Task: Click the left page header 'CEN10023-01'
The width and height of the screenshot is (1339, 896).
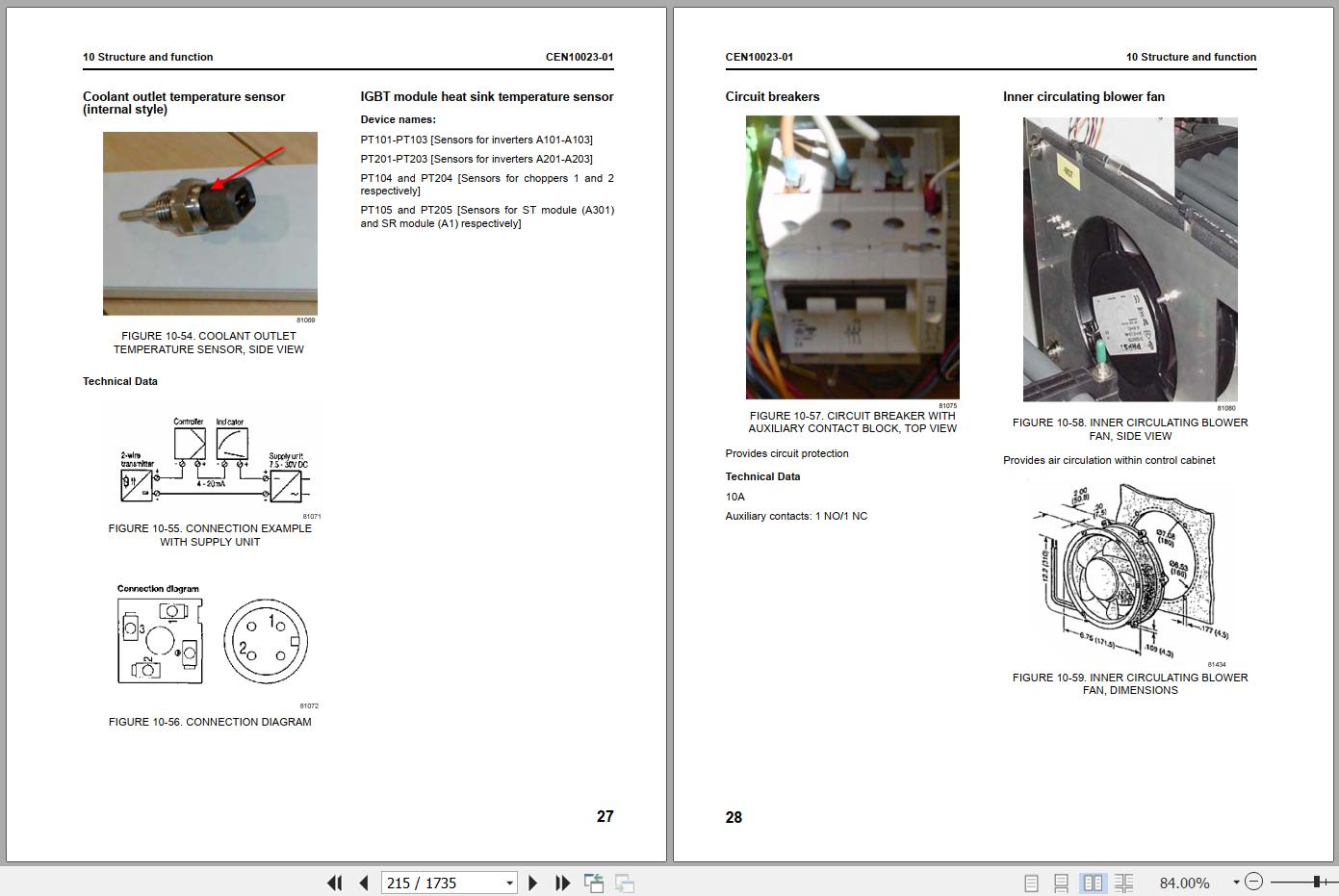Action: [x=579, y=57]
